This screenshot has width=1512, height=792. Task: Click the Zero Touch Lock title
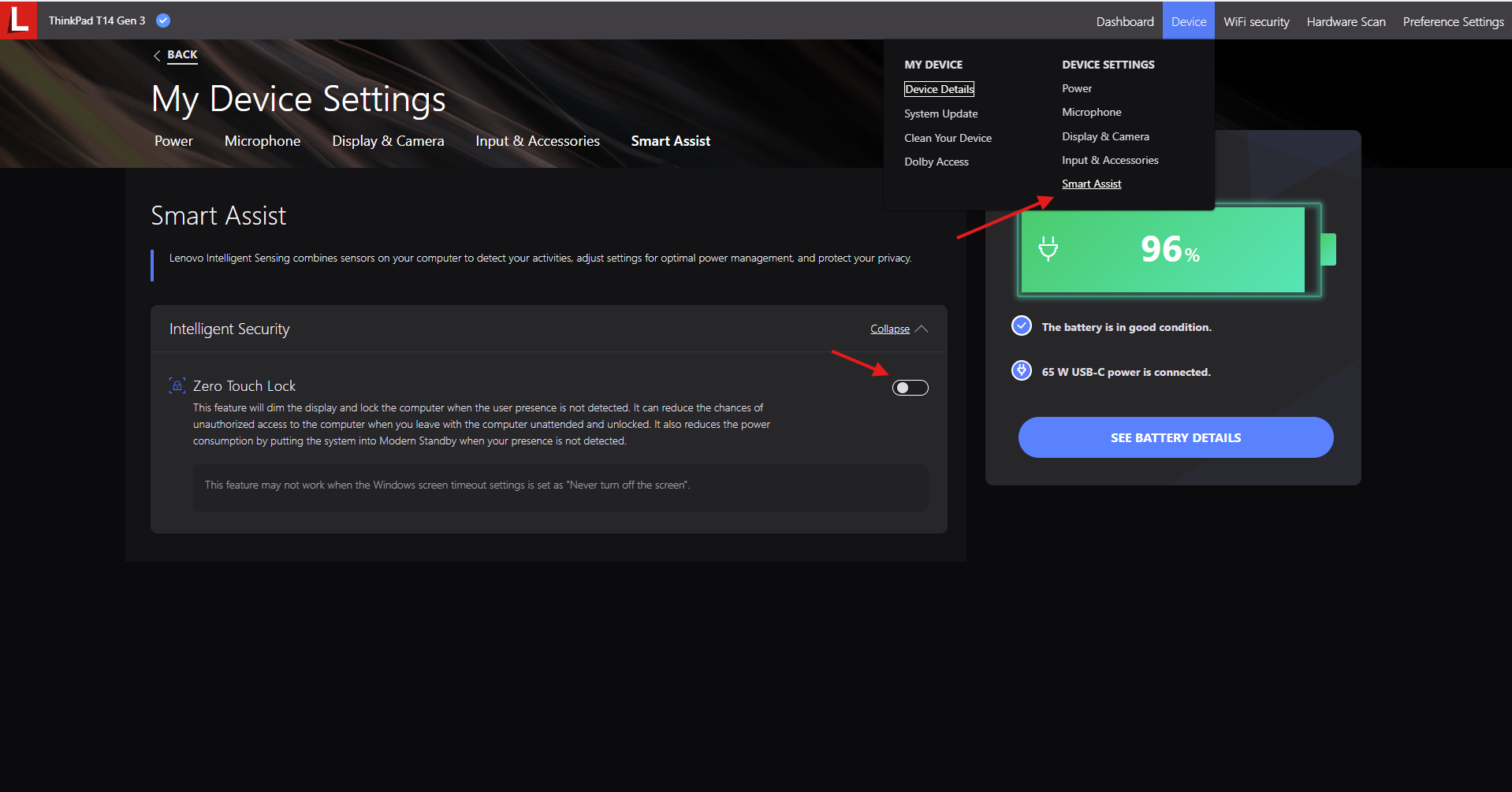244,386
